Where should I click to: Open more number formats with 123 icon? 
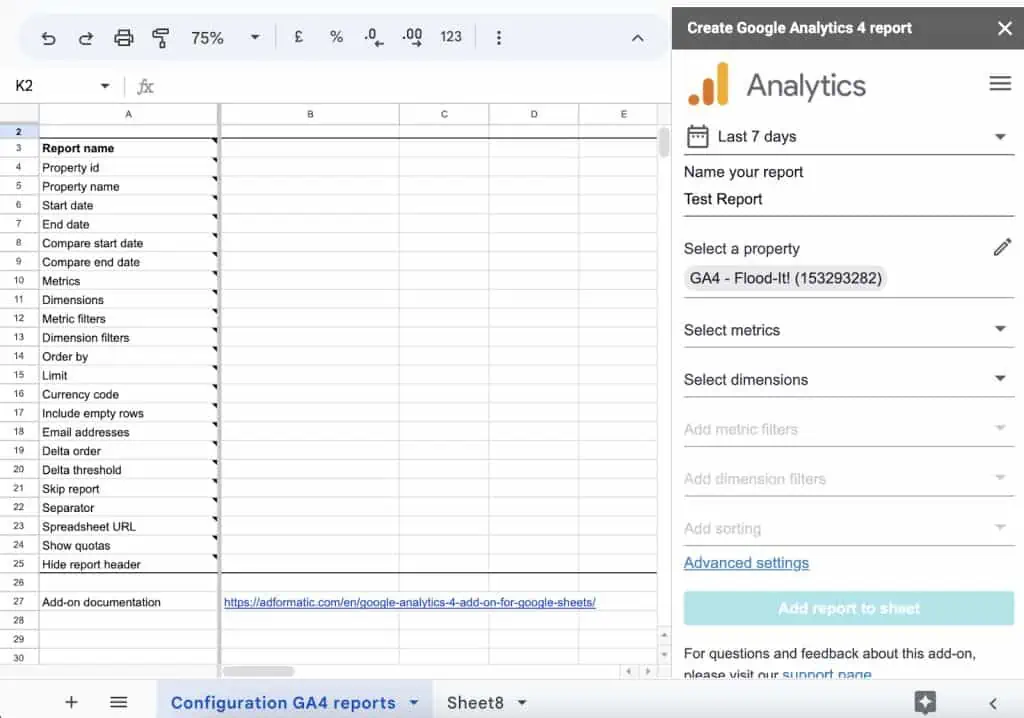pos(450,37)
